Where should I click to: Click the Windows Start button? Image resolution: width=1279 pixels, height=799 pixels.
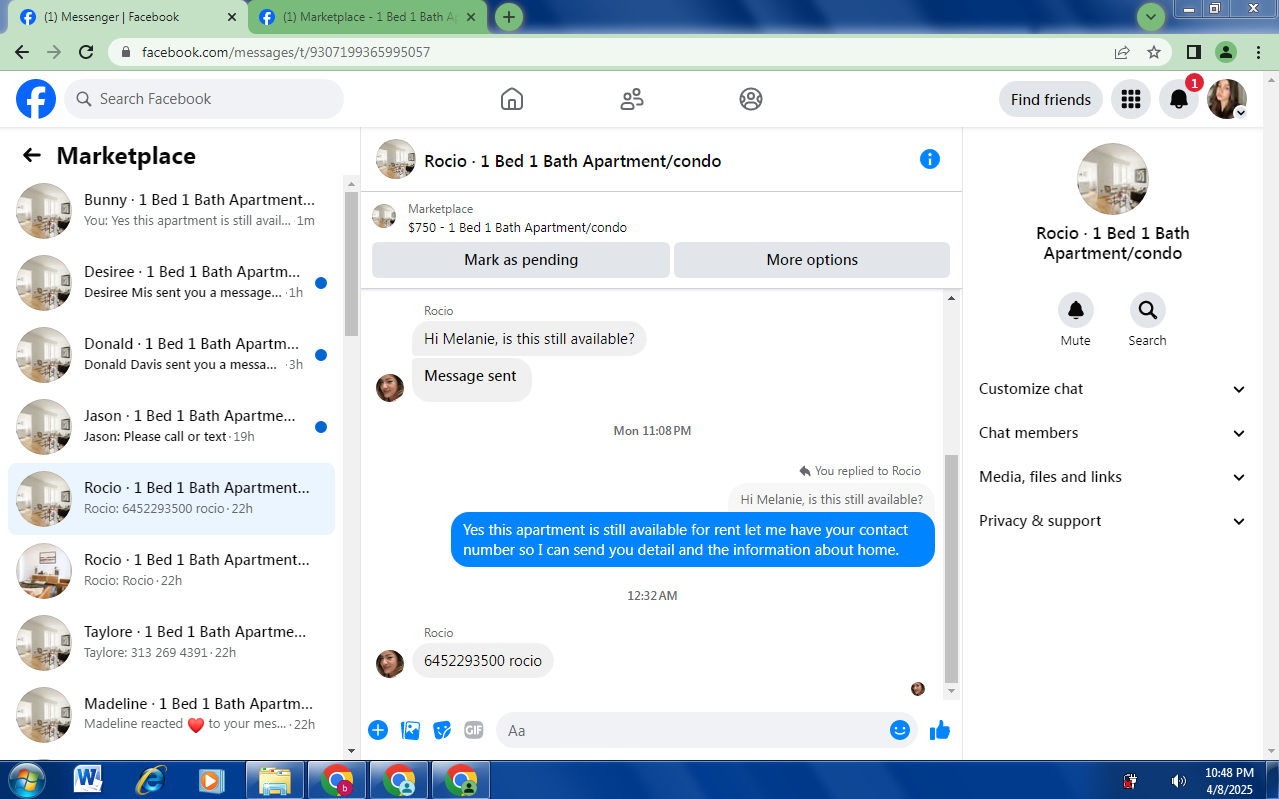(x=26, y=780)
